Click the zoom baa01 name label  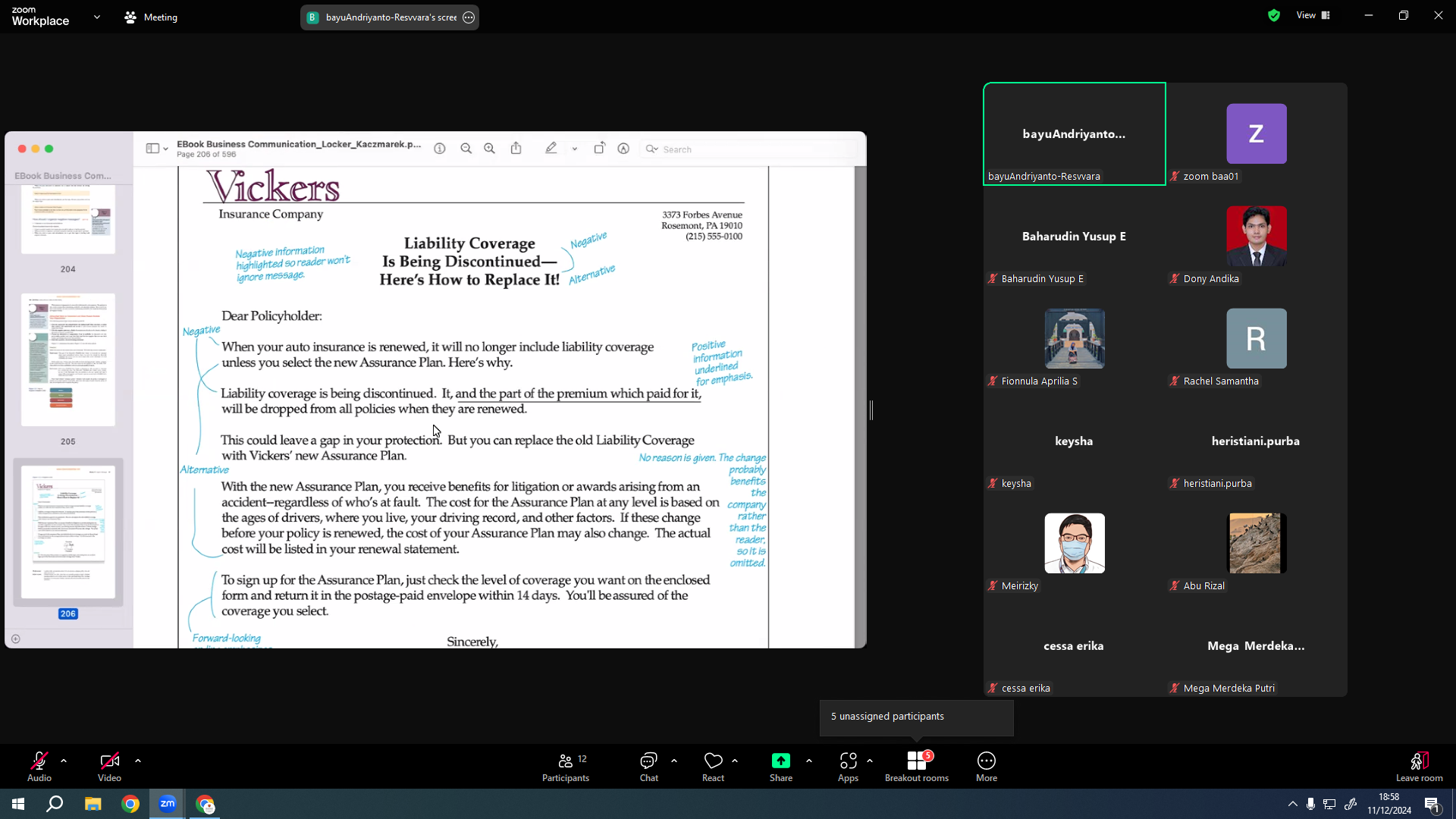pos(1210,177)
